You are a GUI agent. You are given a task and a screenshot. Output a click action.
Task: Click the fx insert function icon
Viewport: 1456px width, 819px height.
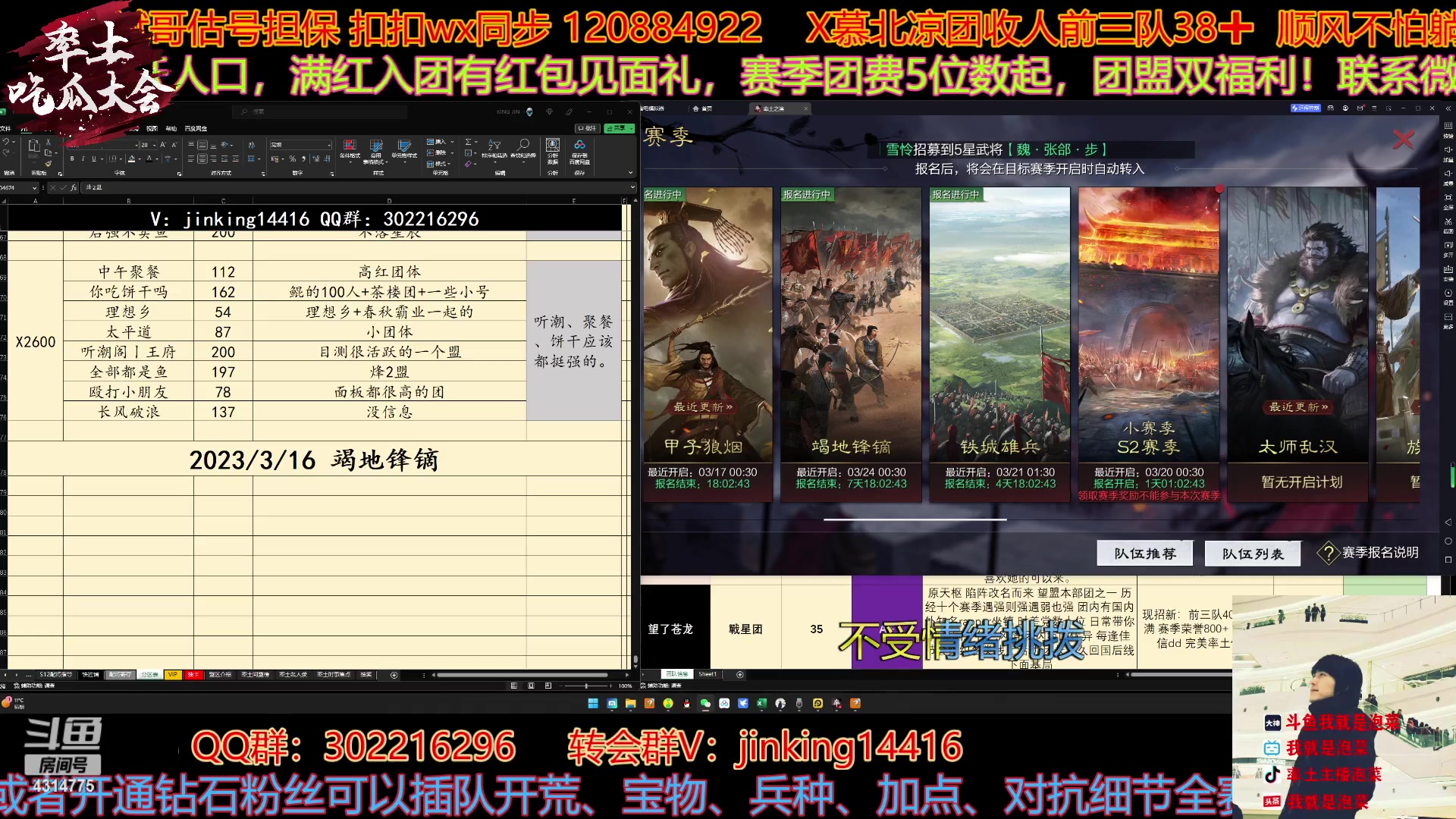point(74,187)
